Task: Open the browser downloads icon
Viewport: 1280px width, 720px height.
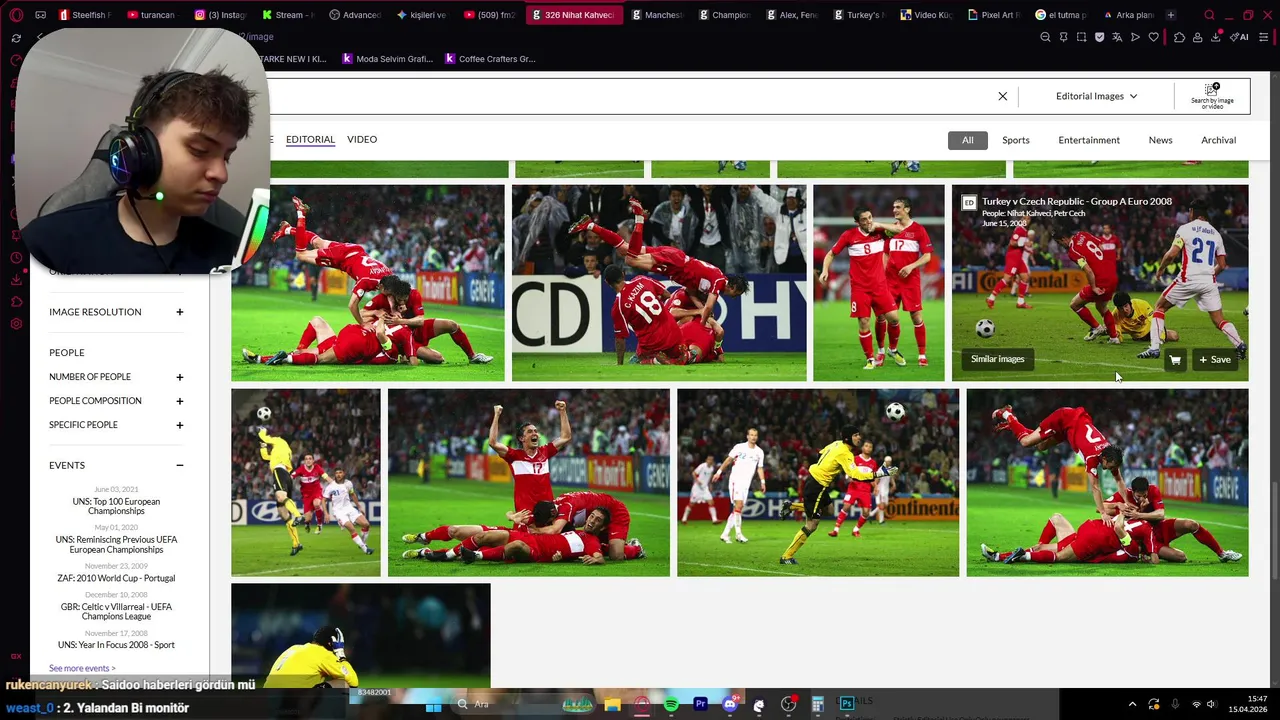Action: point(1215,37)
